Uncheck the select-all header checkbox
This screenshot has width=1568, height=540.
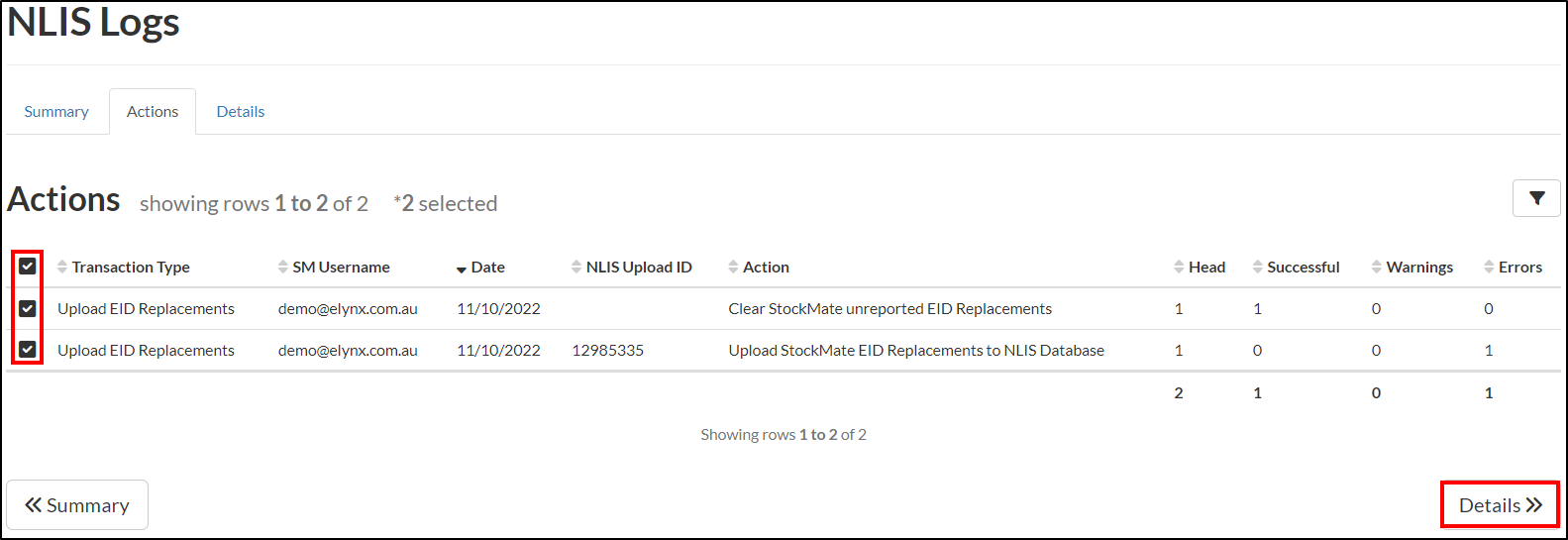(28, 267)
